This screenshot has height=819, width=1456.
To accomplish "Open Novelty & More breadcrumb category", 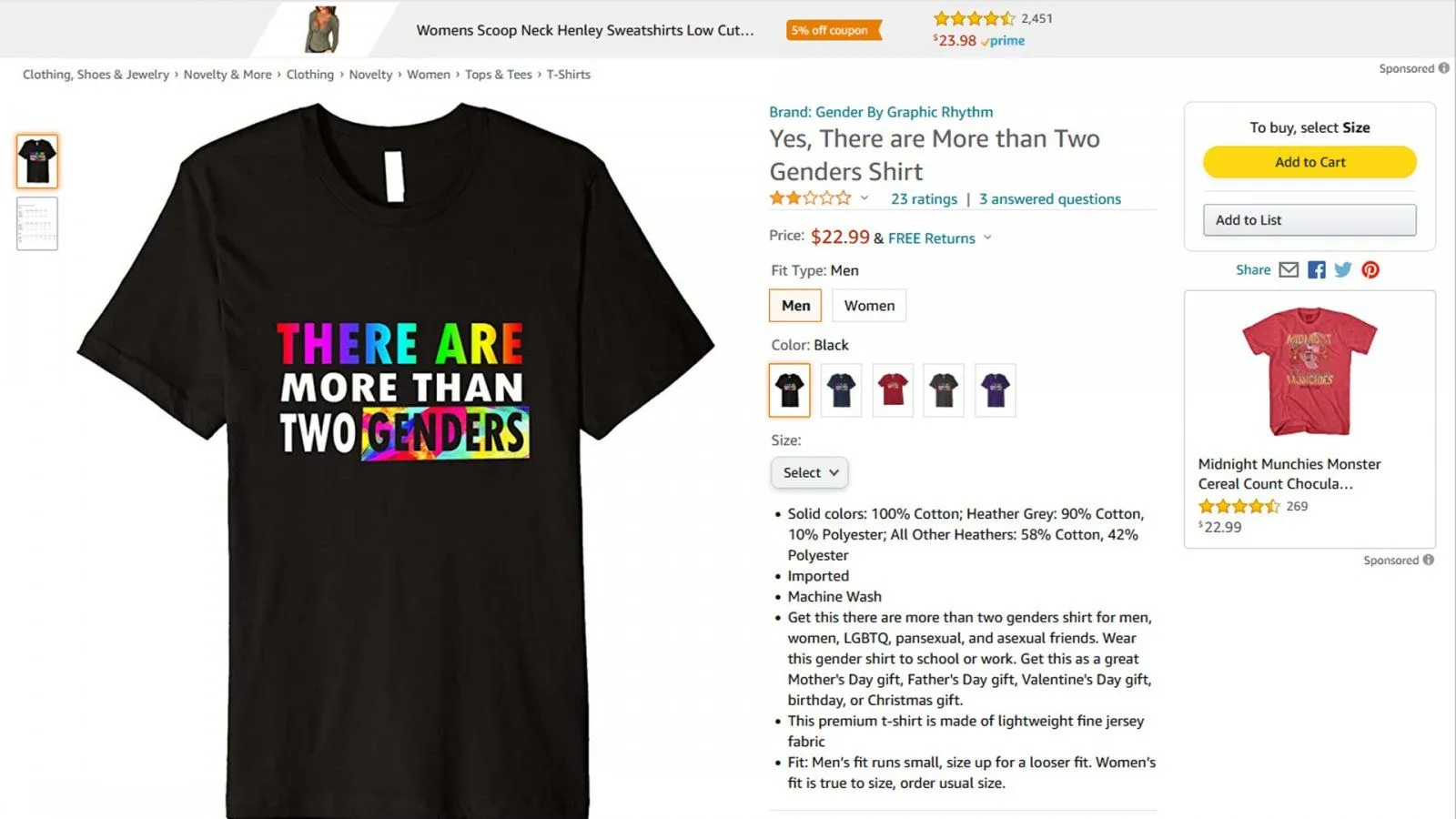I will click(227, 75).
